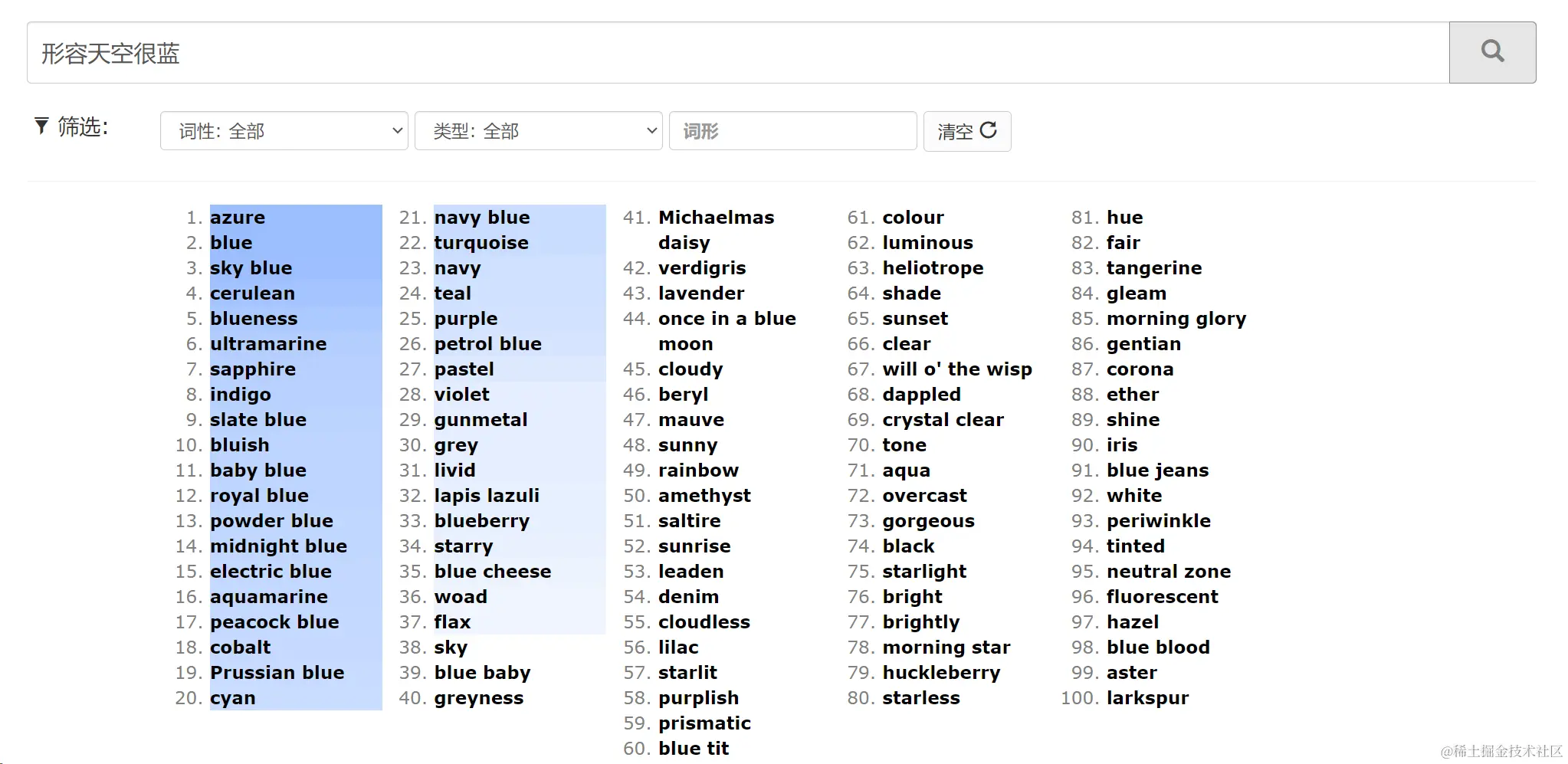Click the phrase blue jeans
The width and height of the screenshot is (1568, 764).
1158,470
